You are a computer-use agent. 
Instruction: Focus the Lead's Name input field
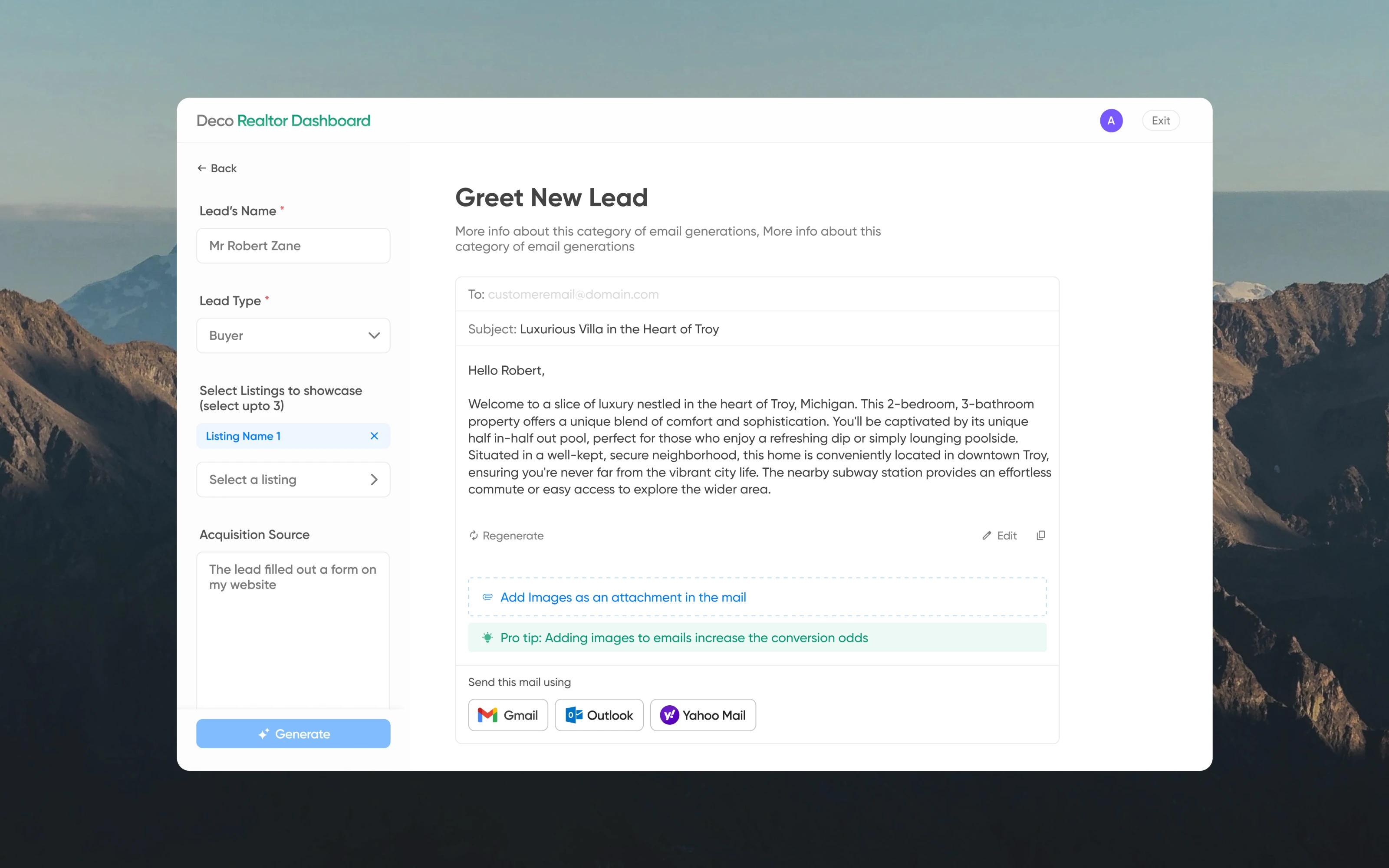coord(293,246)
